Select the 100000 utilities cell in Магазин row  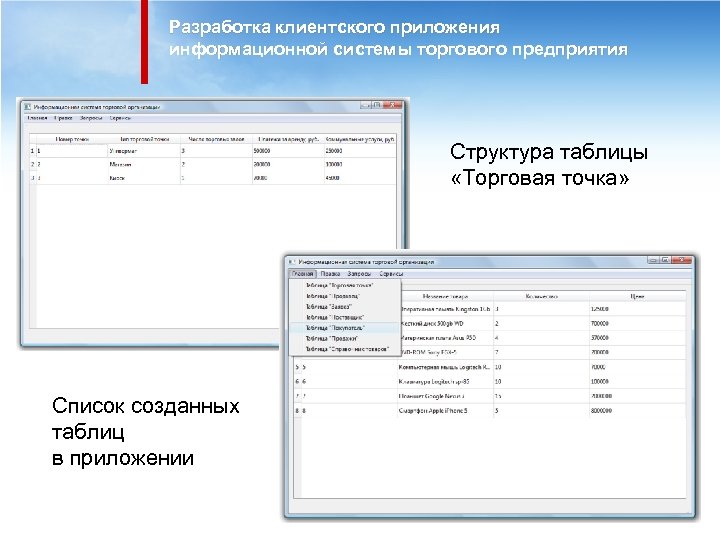pos(360,164)
